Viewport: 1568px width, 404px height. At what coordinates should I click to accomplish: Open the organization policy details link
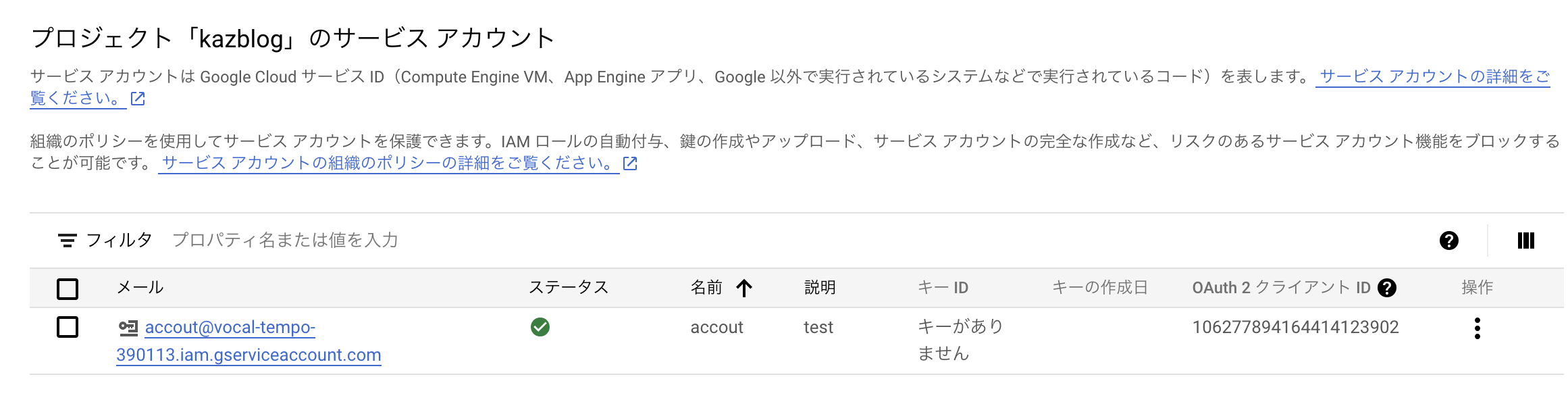tap(388, 163)
